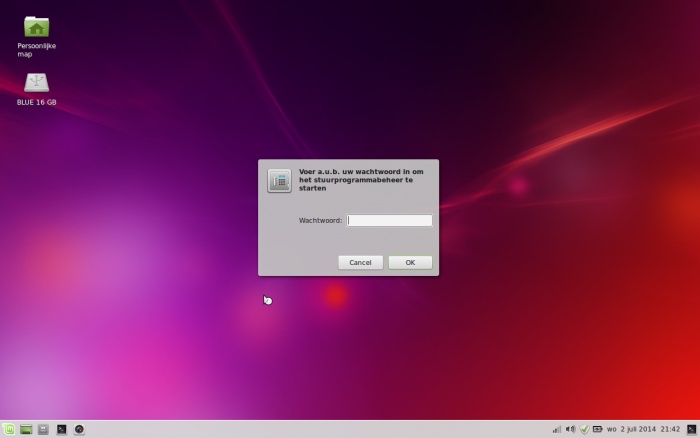The height and width of the screenshot is (438, 700).
Task: Confirm password with the OK button
Action: click(410, 263)
